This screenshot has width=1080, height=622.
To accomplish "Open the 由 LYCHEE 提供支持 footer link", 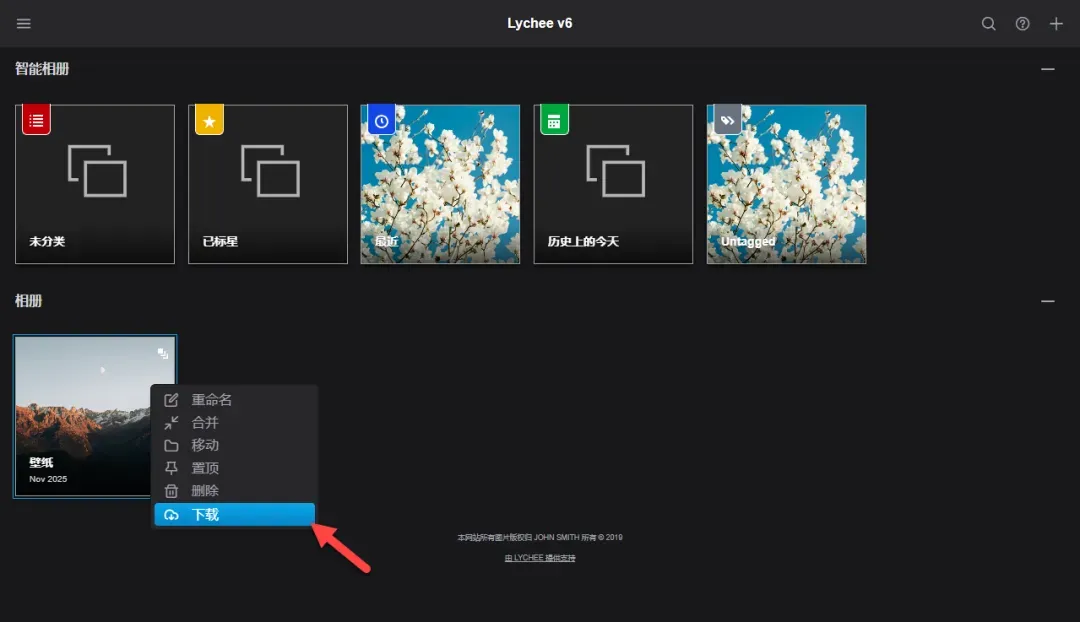I will pyautogui.click(x=540, y=558).
